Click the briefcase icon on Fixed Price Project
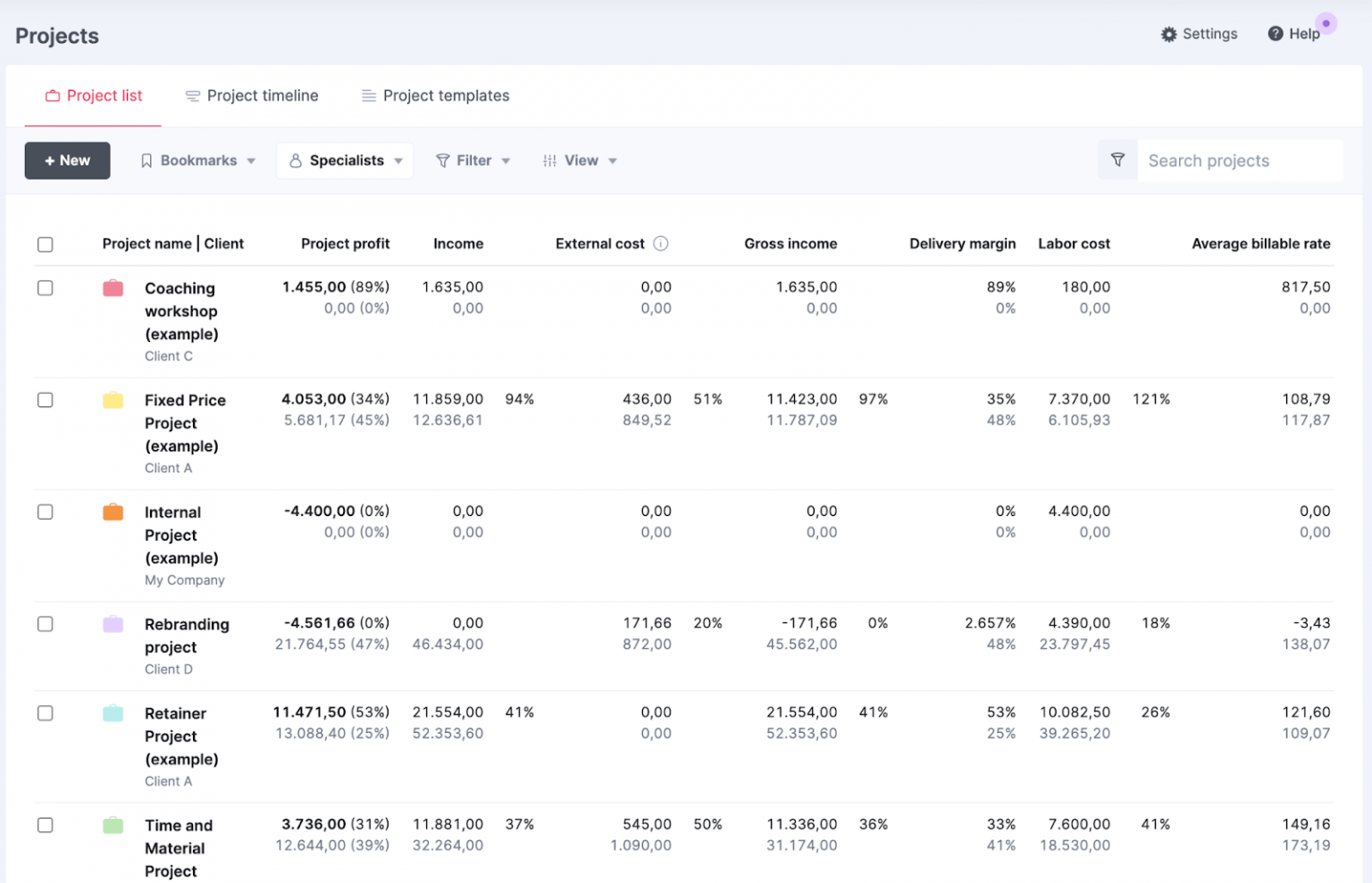1372x883 pixels. [113, 400]
